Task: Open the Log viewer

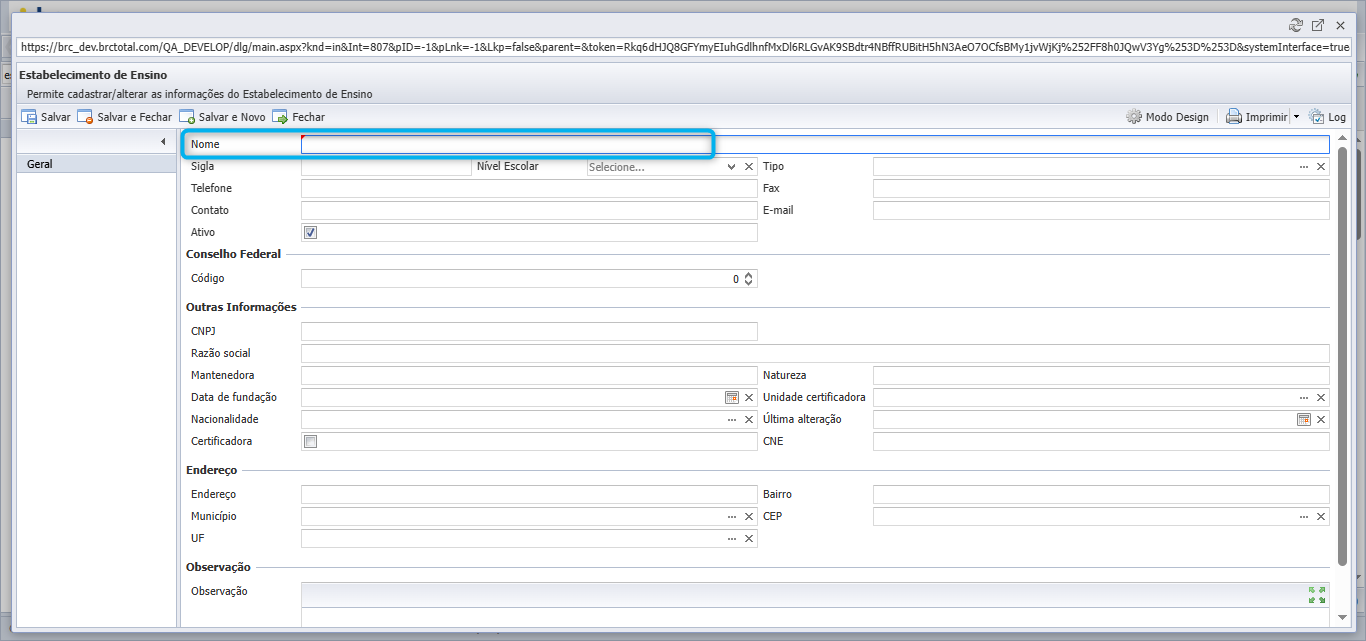Action: coord(1327,117)
